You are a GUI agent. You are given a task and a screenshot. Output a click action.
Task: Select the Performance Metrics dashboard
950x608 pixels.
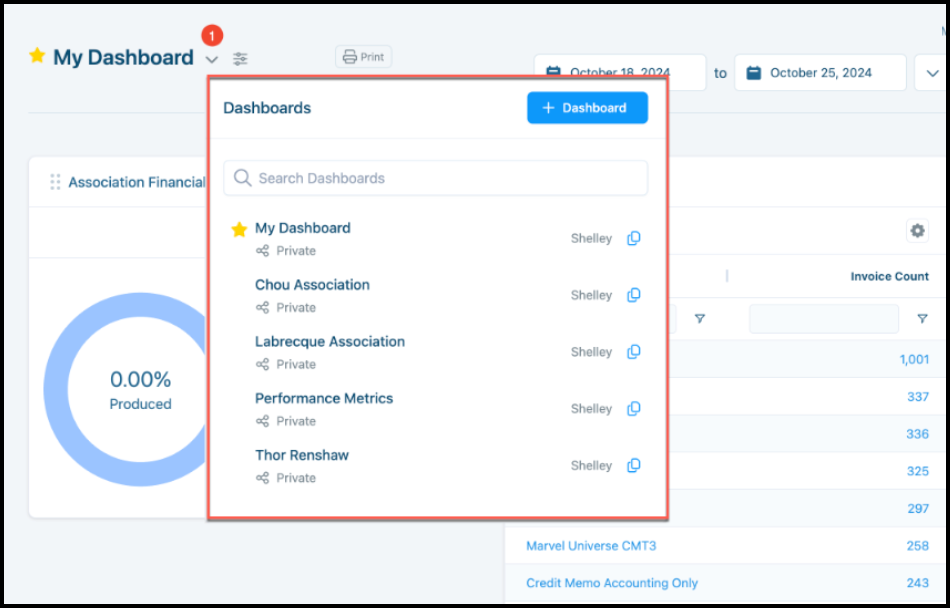coord(324,398)
